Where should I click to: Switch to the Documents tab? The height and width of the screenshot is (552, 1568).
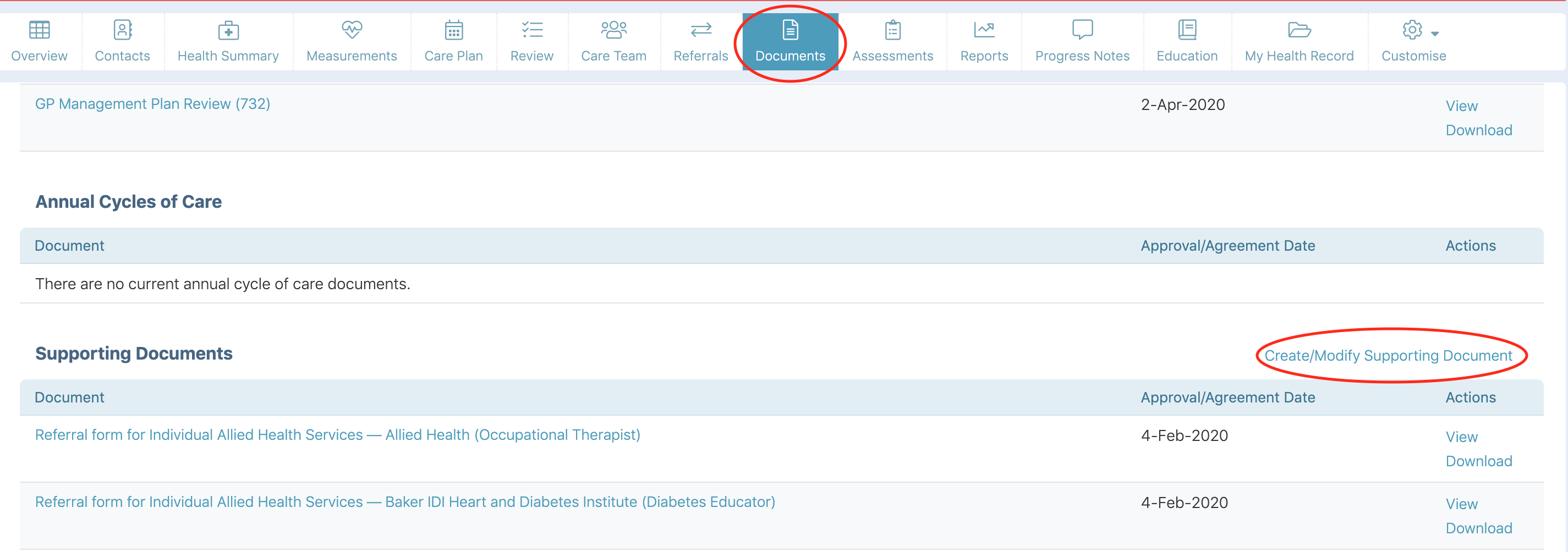click(x=790, y=42)
